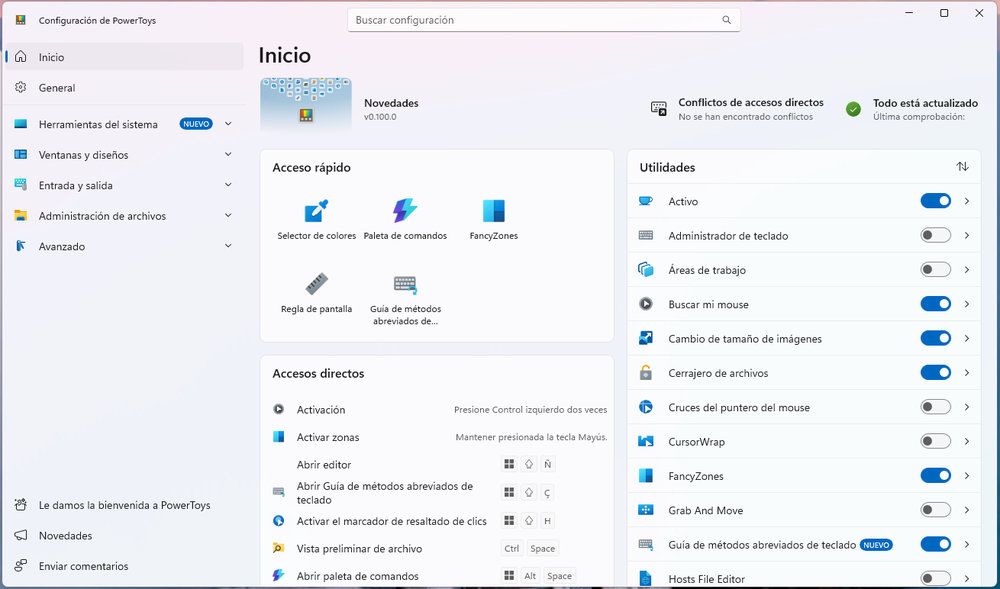Switch off Cerrajero de archivos

[x=936, y=373]
